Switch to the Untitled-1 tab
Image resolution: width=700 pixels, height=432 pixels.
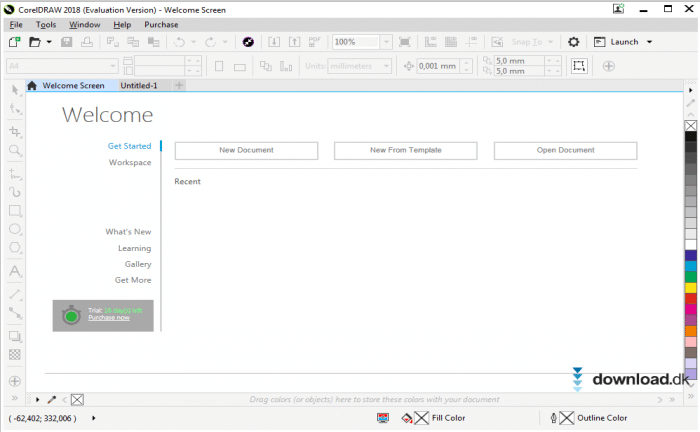pyautogui.click(x=139, y=85)
